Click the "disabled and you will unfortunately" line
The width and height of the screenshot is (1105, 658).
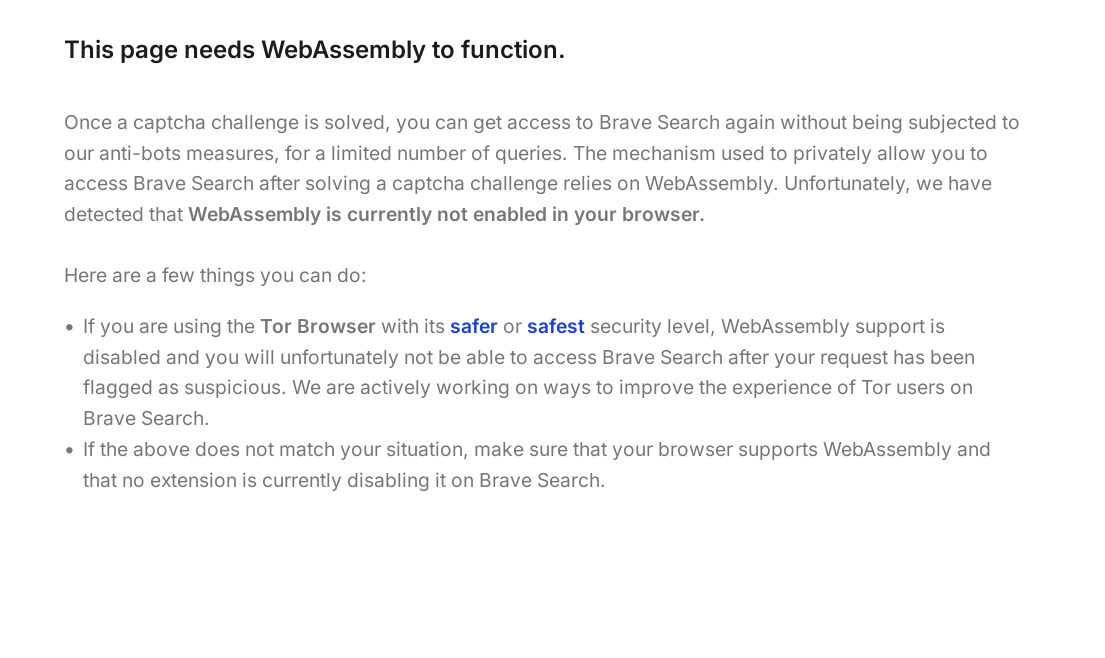coord(529,358)
